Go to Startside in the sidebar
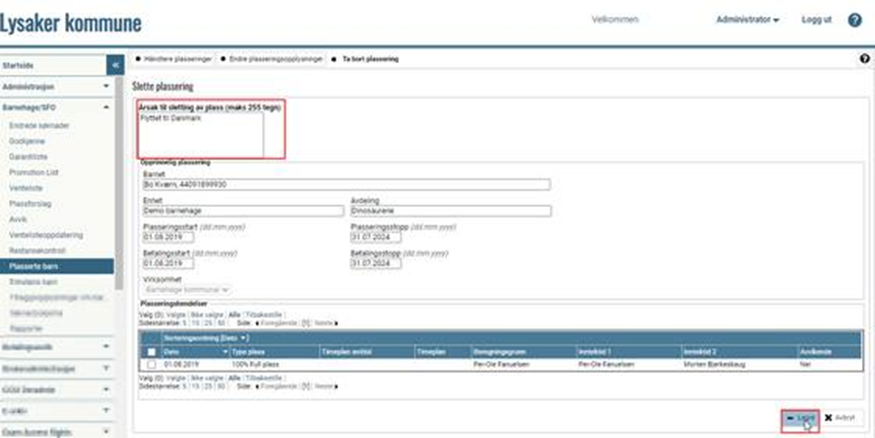 click(22, 64)
